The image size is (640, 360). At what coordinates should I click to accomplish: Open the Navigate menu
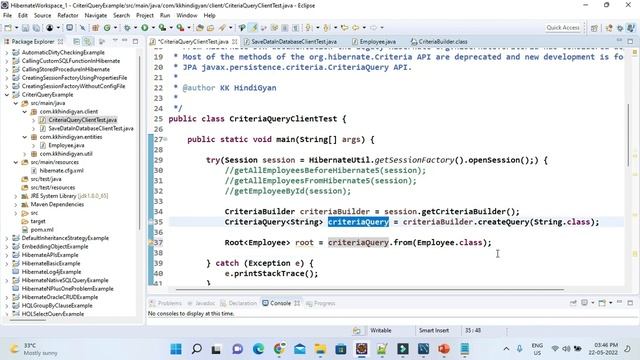coord(96,16)
